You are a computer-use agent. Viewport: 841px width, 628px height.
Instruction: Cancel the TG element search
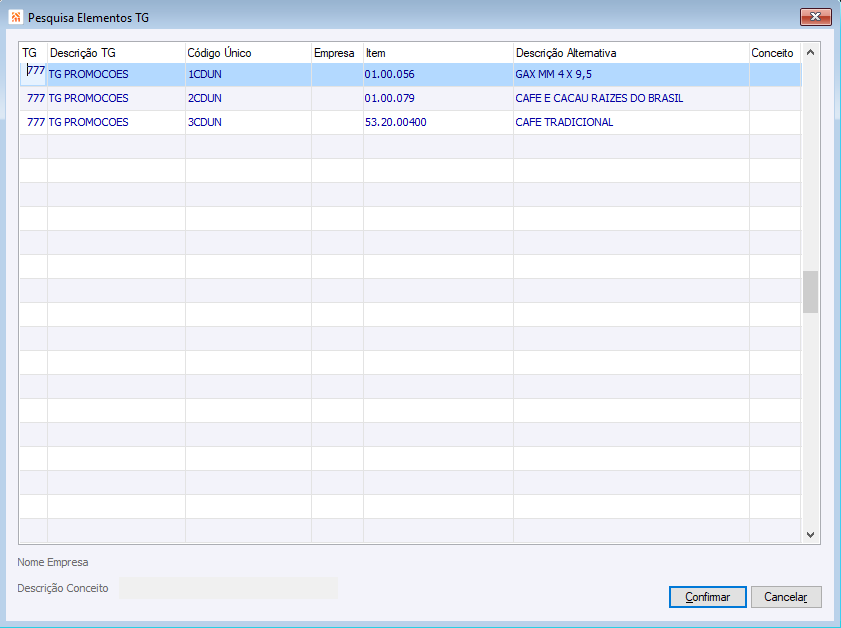click(786, 597)
